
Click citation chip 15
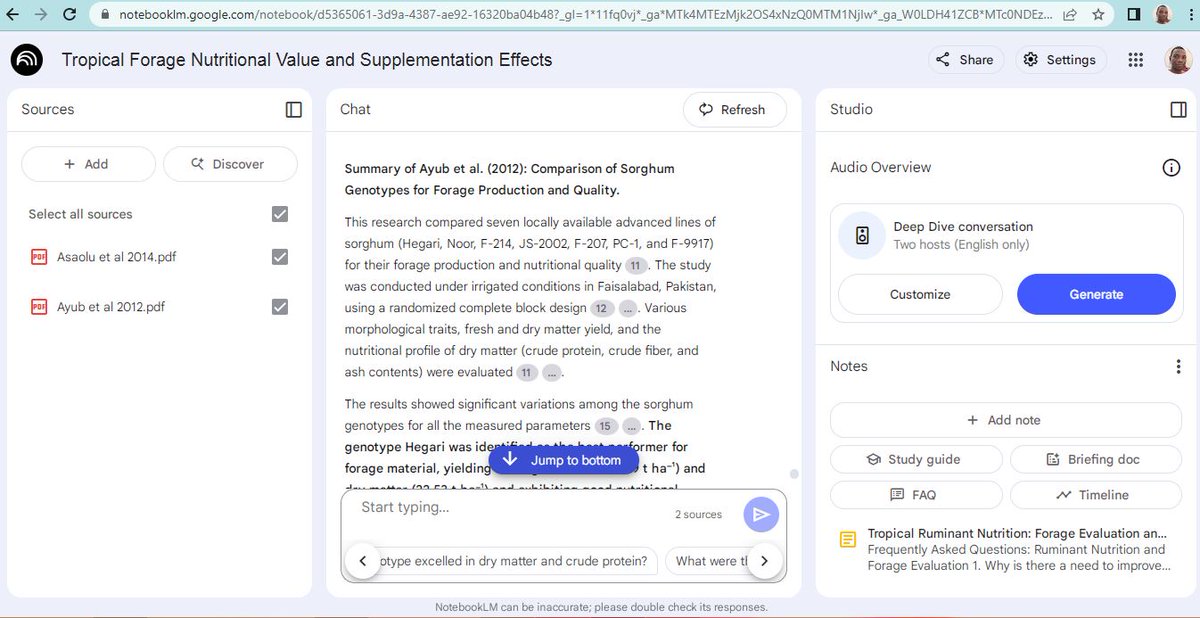607,426
